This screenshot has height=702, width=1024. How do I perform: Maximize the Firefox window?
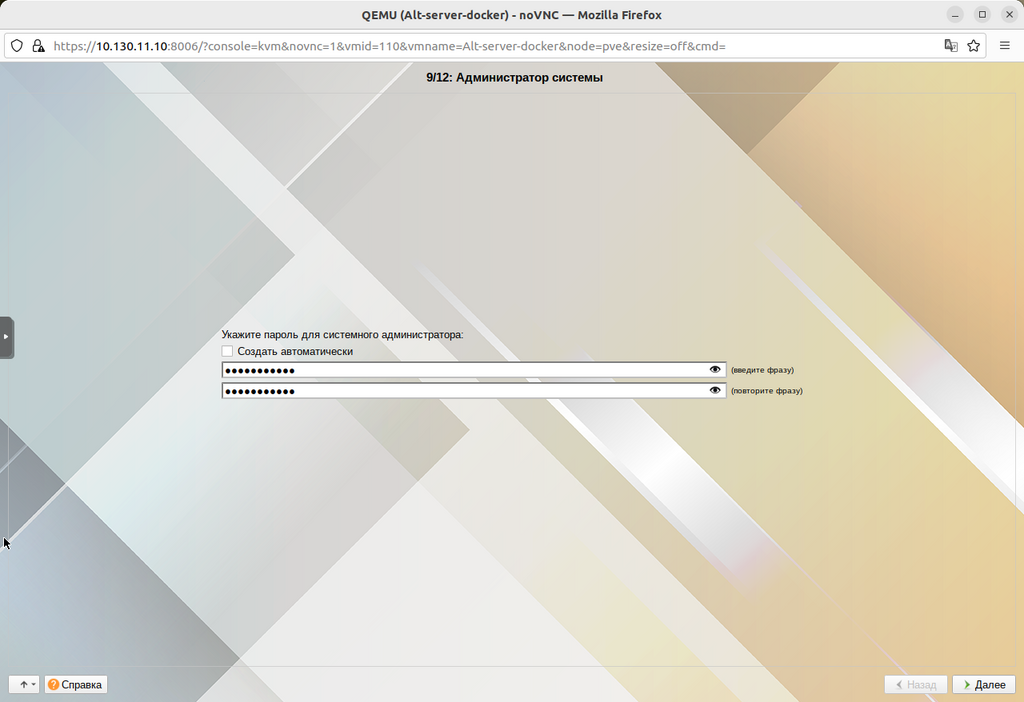(982, 15)
